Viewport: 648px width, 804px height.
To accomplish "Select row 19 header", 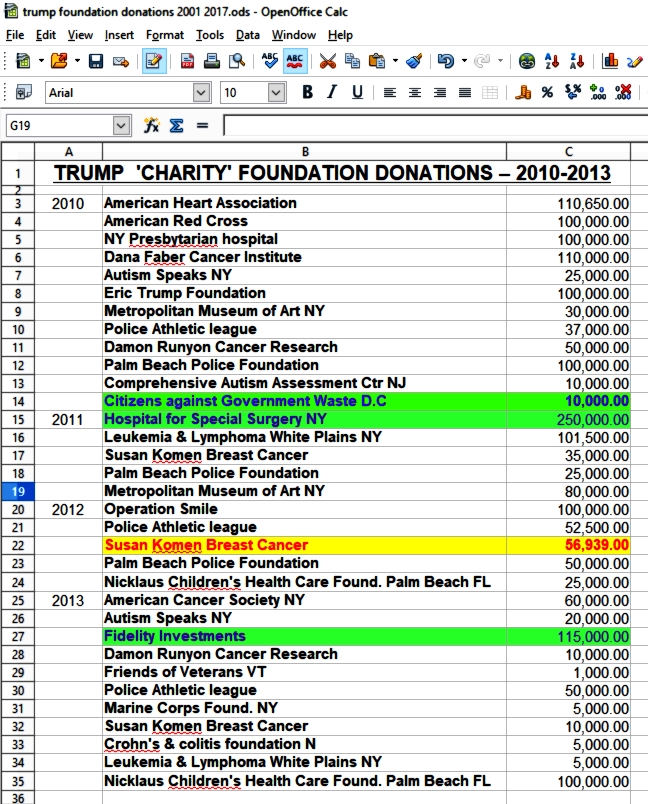I will coord(18,492).
